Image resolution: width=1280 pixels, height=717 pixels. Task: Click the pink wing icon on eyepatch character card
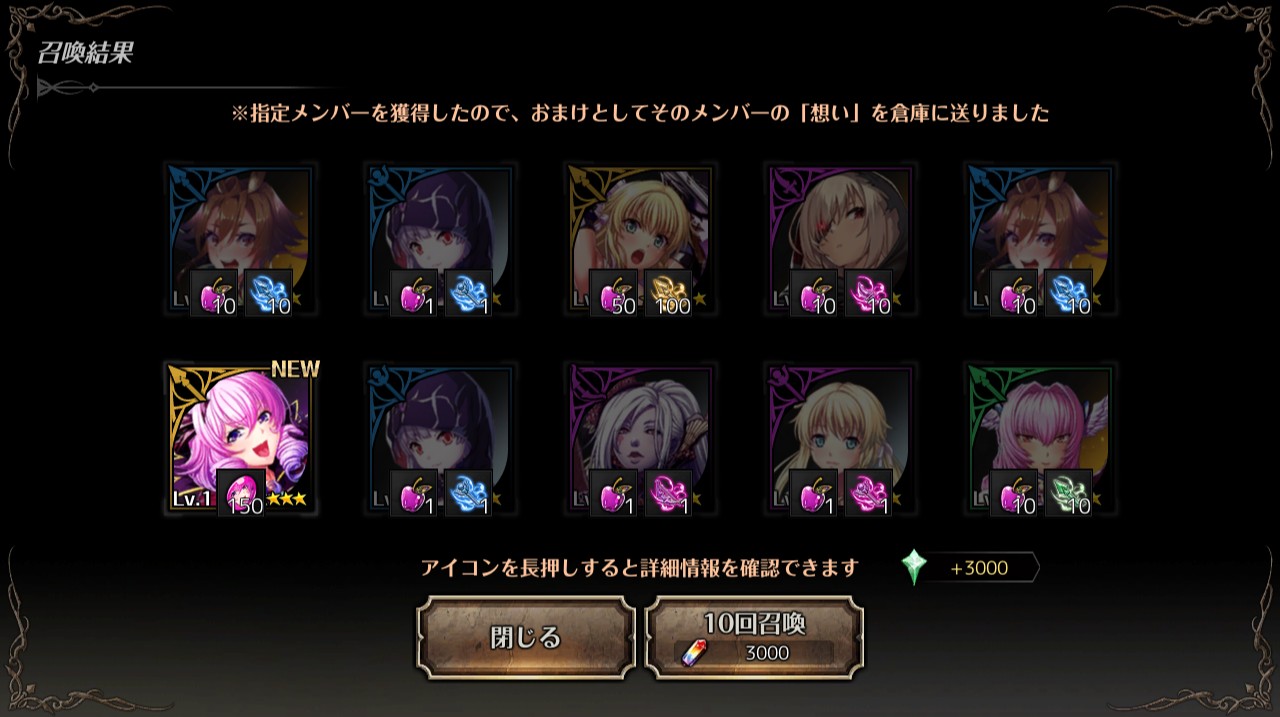[x=869, y=294]
